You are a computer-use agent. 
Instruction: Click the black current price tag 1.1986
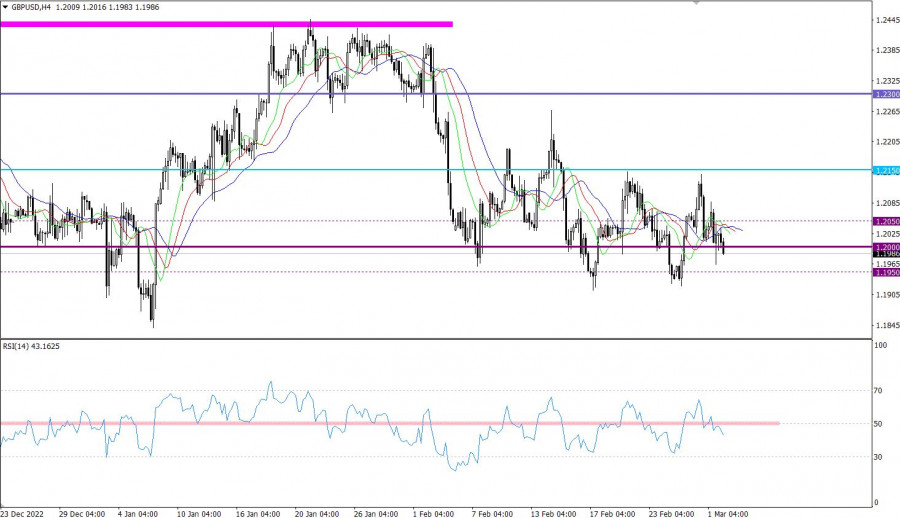[886, 255]
